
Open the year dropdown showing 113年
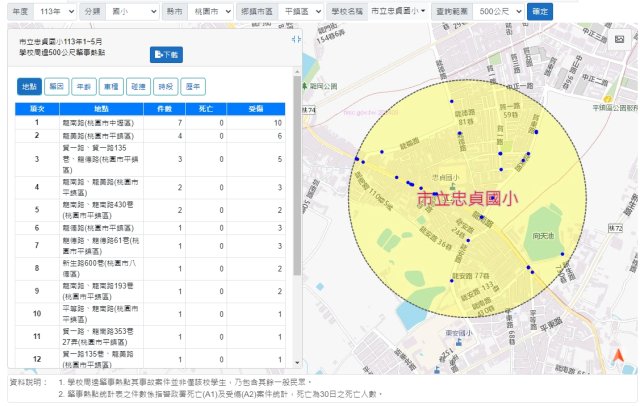pos(56,10)
